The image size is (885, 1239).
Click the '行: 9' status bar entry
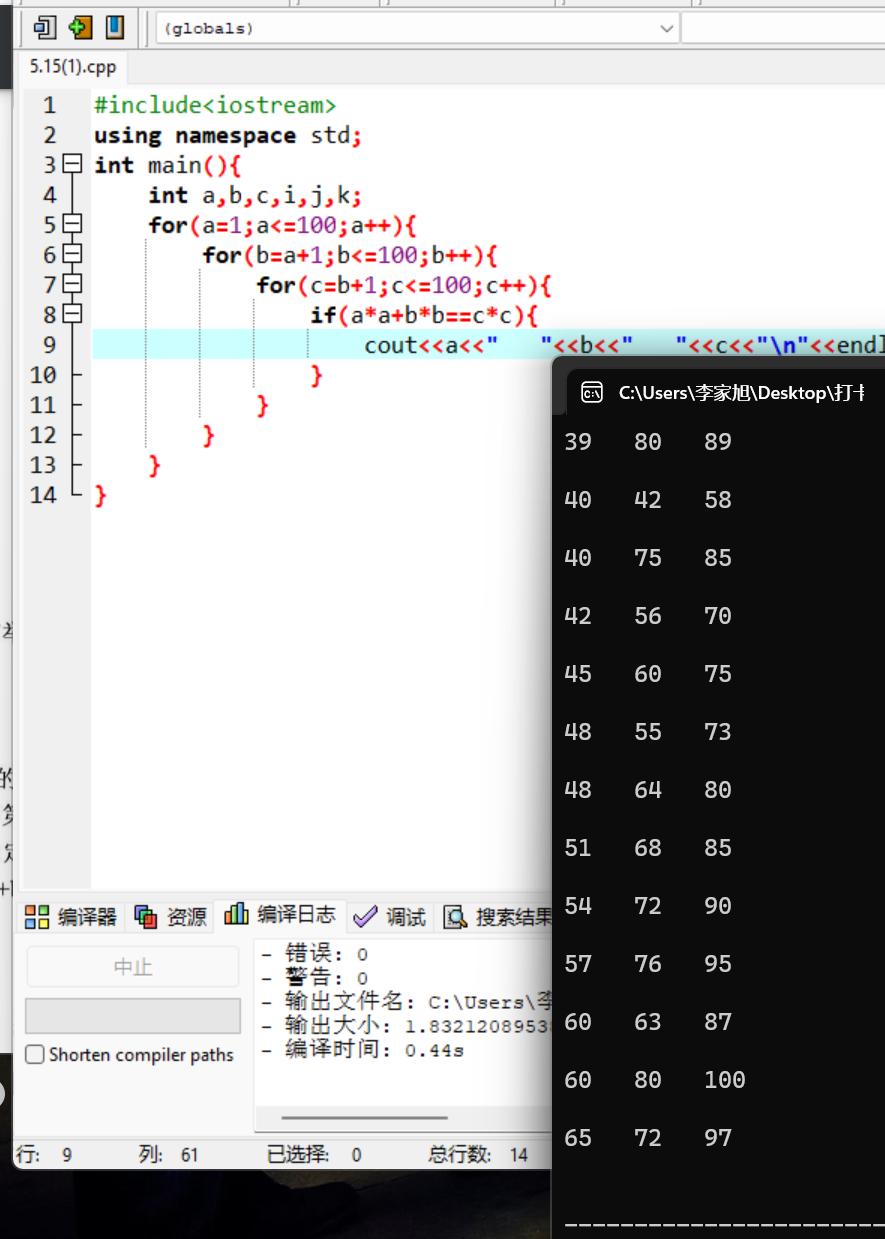(45, 1155)
